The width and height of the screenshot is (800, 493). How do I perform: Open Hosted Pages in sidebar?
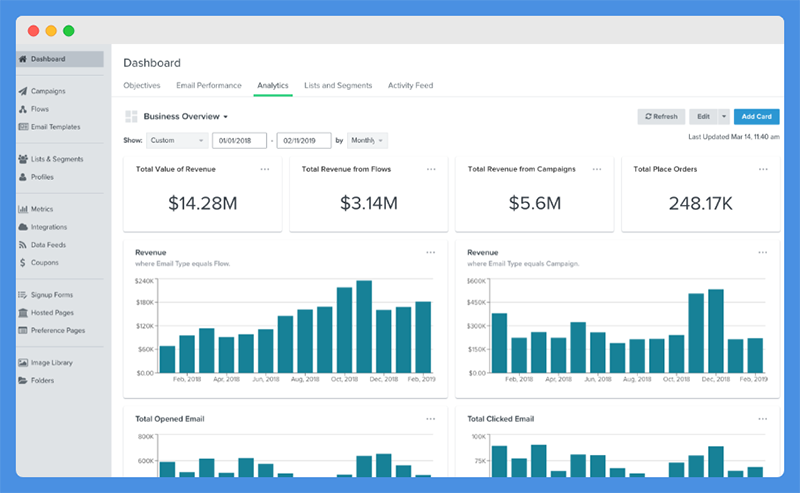(52, 313)
